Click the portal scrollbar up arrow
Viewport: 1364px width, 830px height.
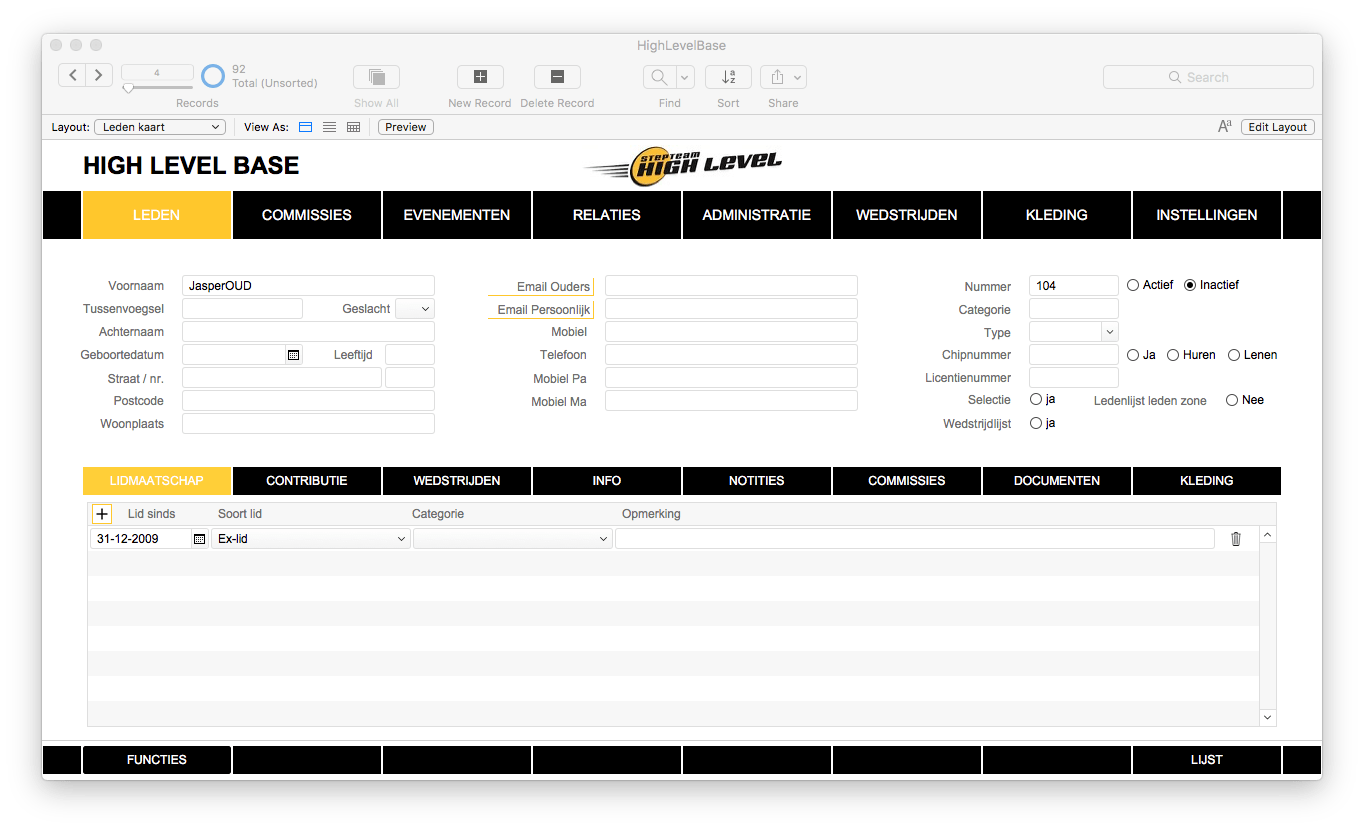tap(1268, 535)
